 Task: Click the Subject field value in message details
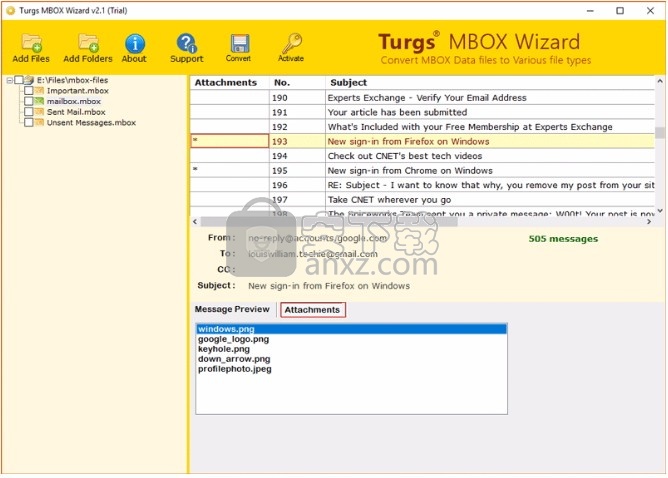point(329,285)
